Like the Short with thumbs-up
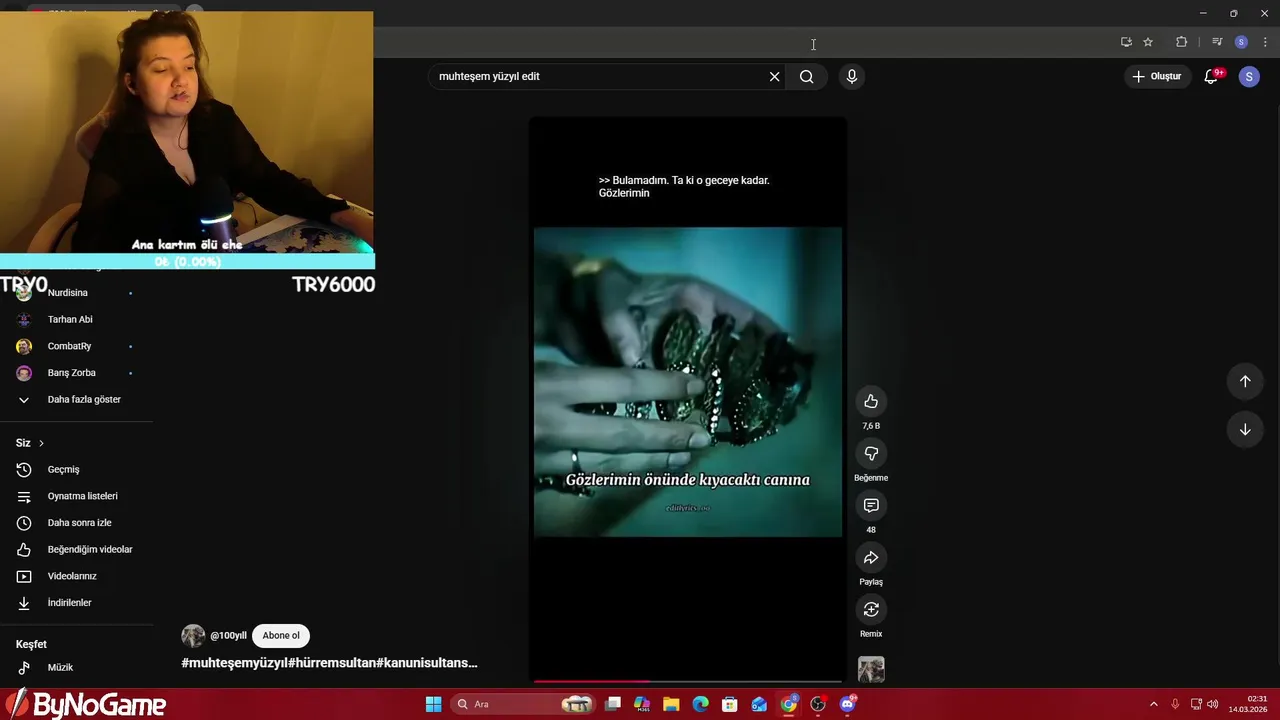 click(x=871, y=401)
